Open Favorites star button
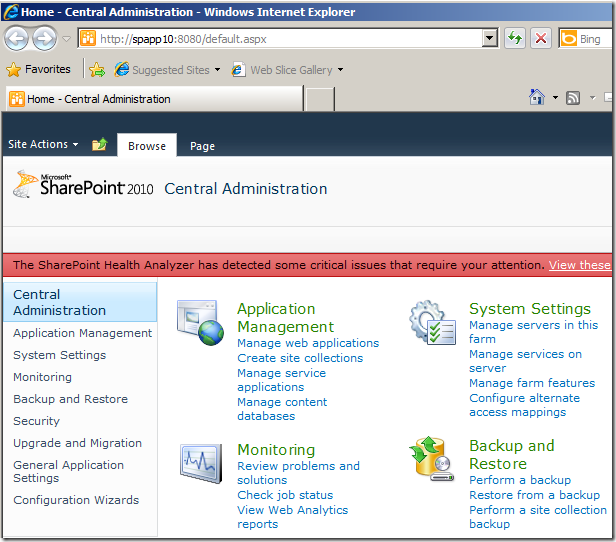Screen dimensions: 616x542 [39, 70]
